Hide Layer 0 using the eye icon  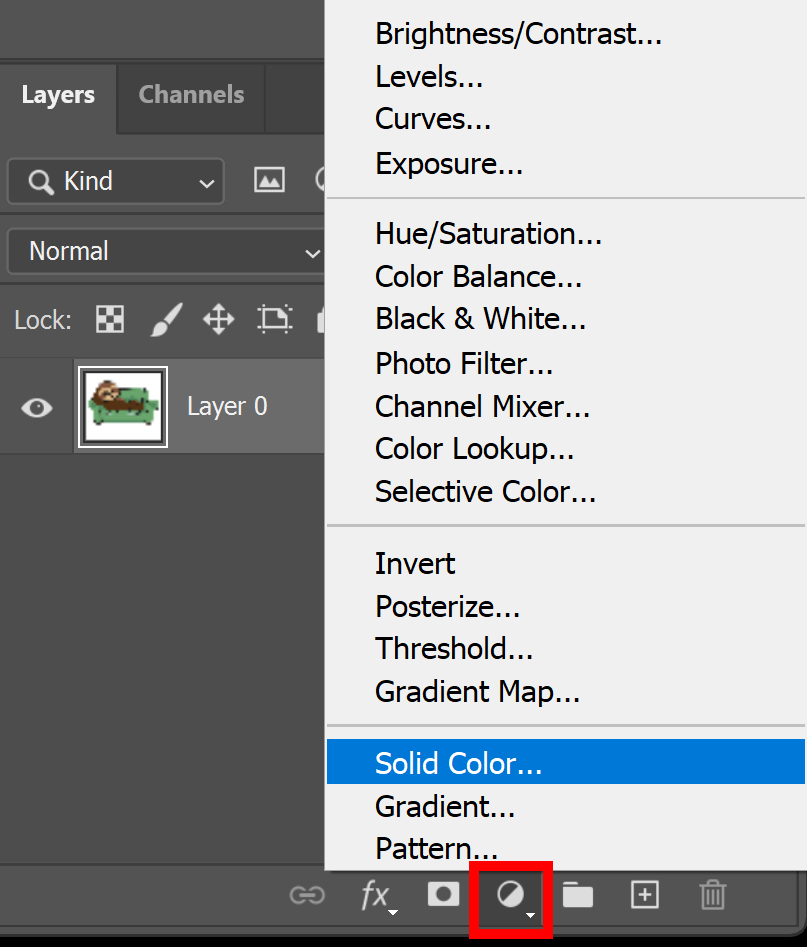[37, 407]
